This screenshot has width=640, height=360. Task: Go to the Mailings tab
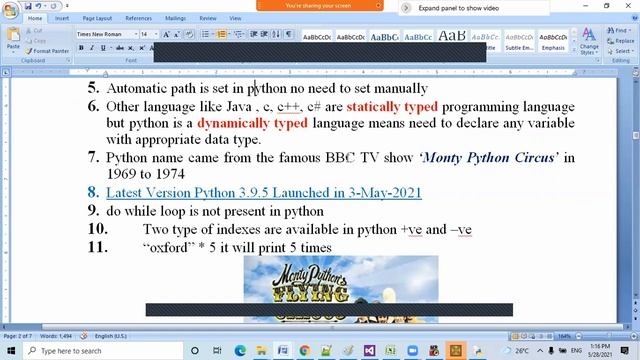point(176,18)
